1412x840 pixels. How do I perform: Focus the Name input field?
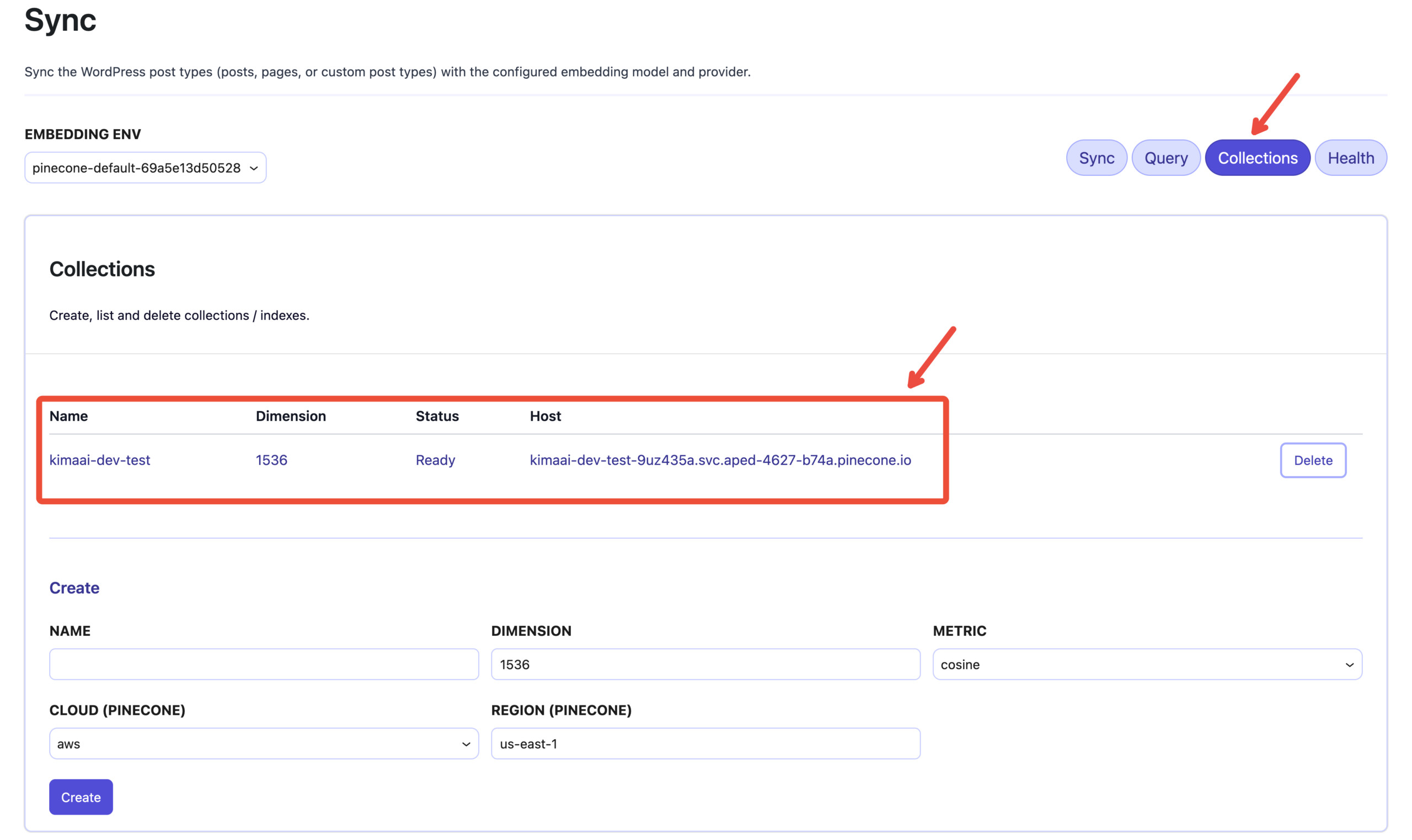pos(264,664)
